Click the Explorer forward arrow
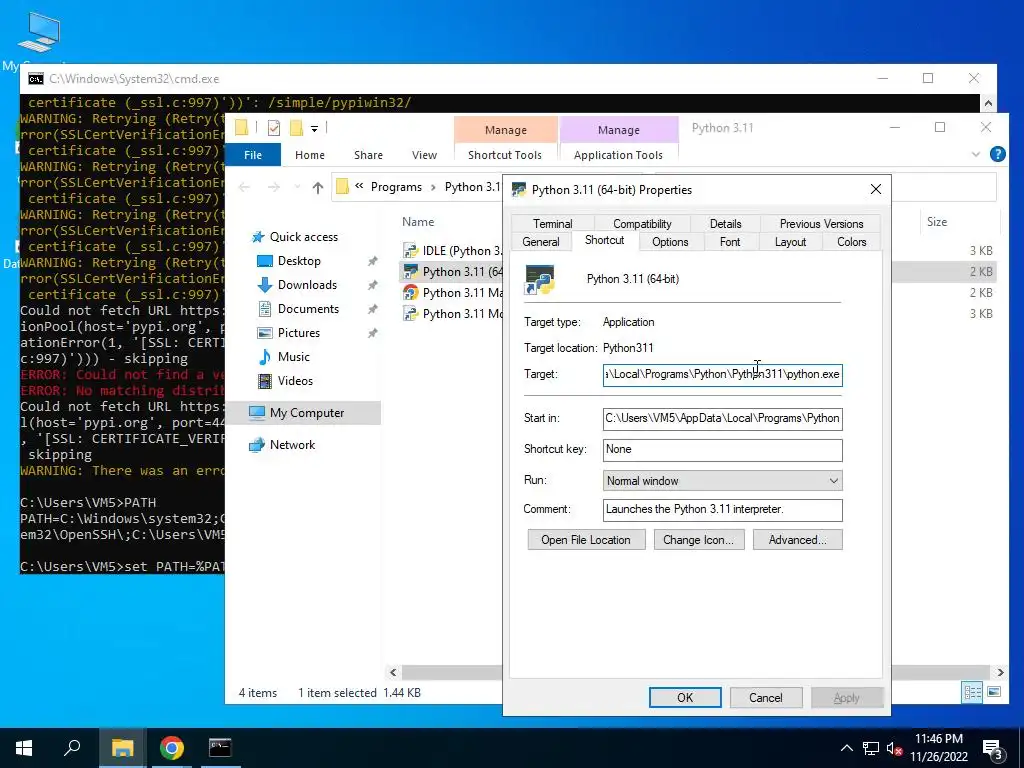Screen dimensions: 1024x768 click(274, 187)
